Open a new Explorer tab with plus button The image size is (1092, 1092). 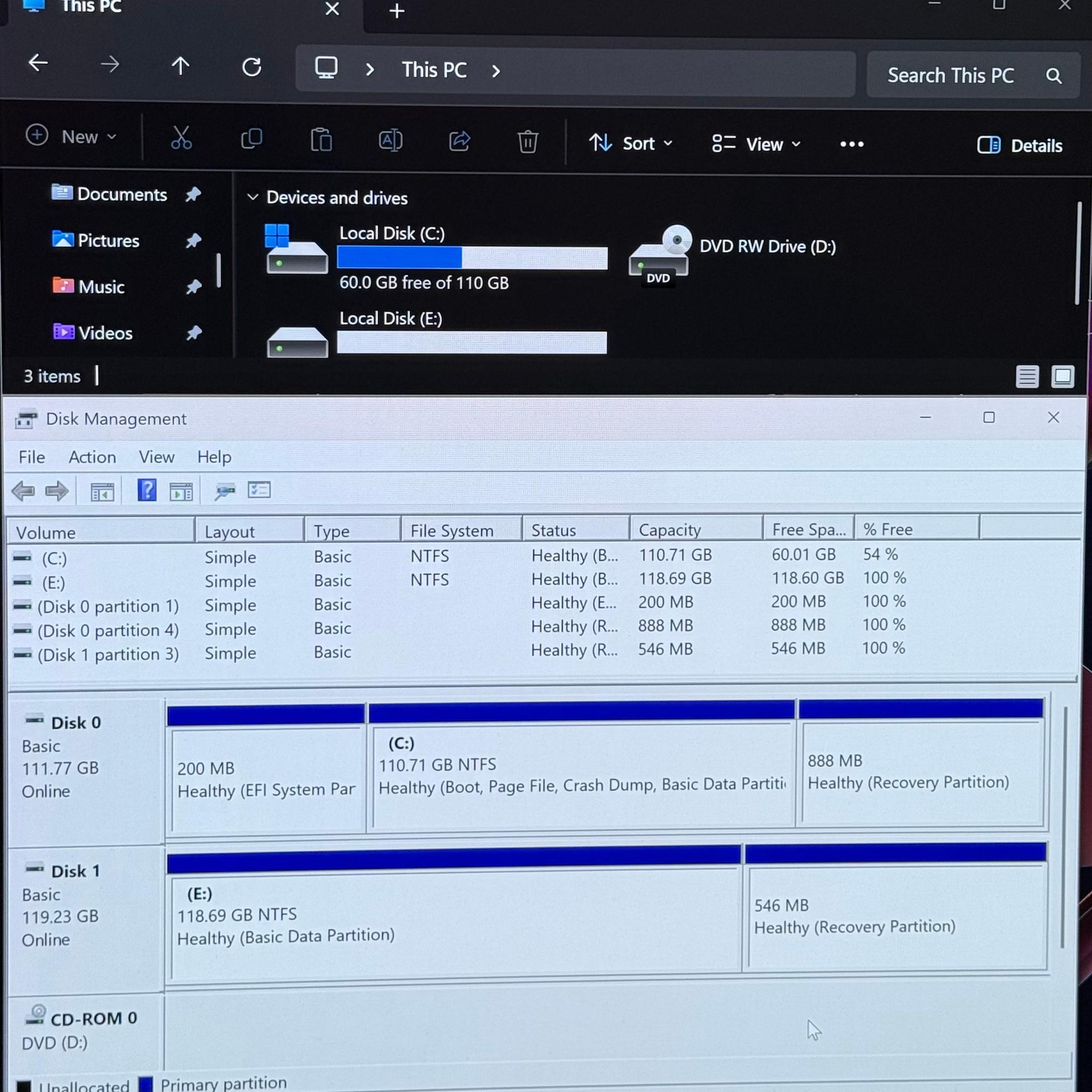[397, 11]
